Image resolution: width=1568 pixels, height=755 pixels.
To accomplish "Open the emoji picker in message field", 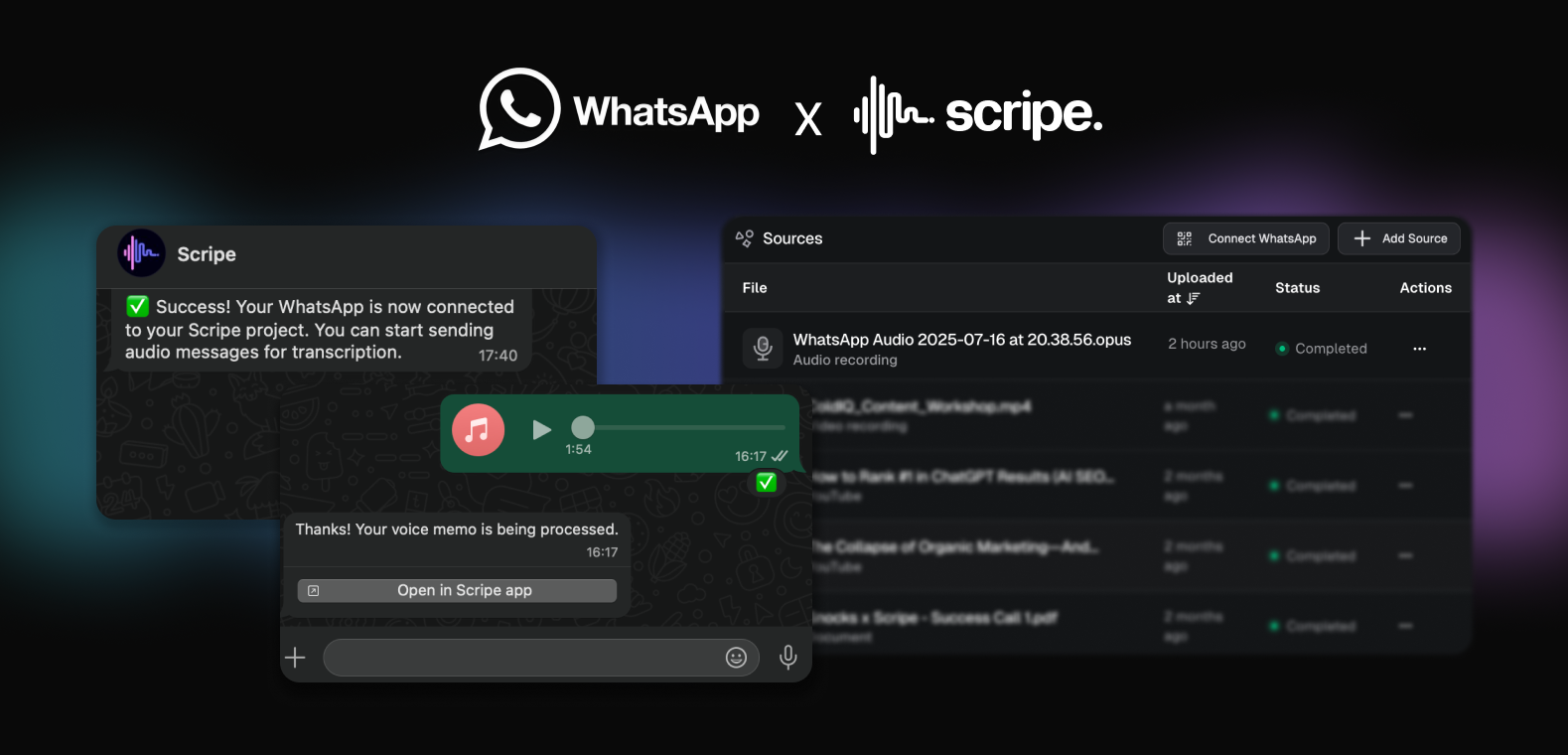I will pos(736,658).
